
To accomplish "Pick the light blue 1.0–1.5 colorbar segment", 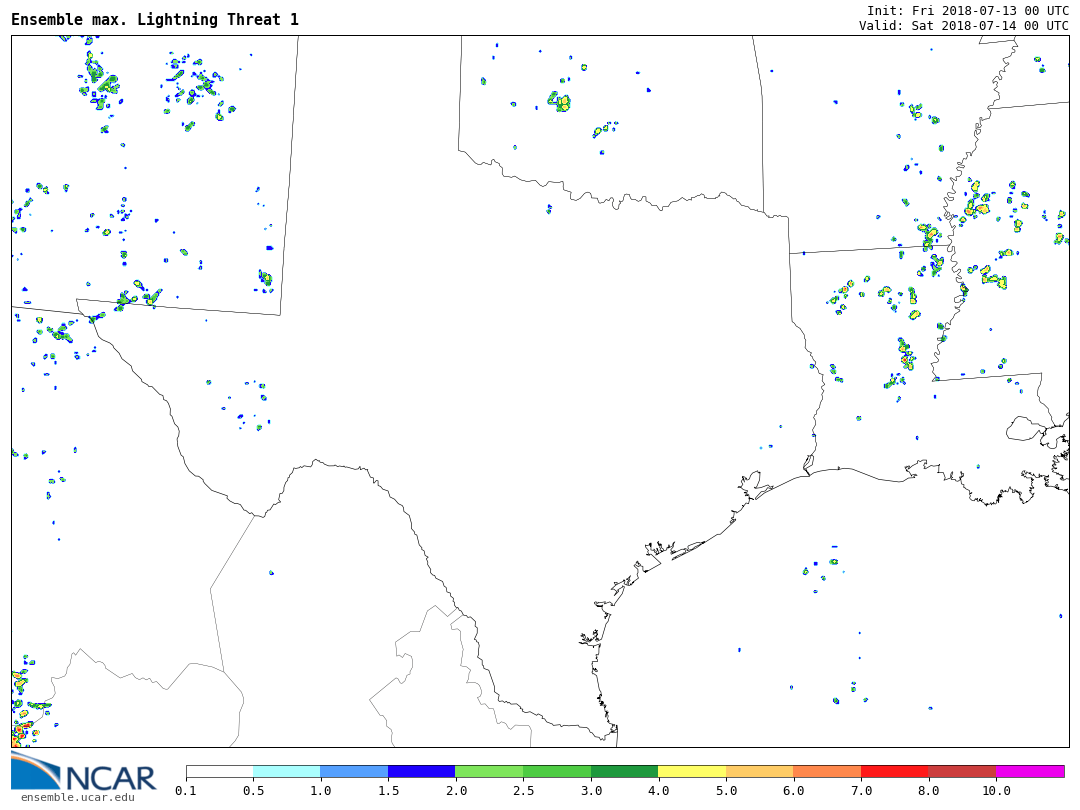I will pyautogui.click(x=354, y=771).
